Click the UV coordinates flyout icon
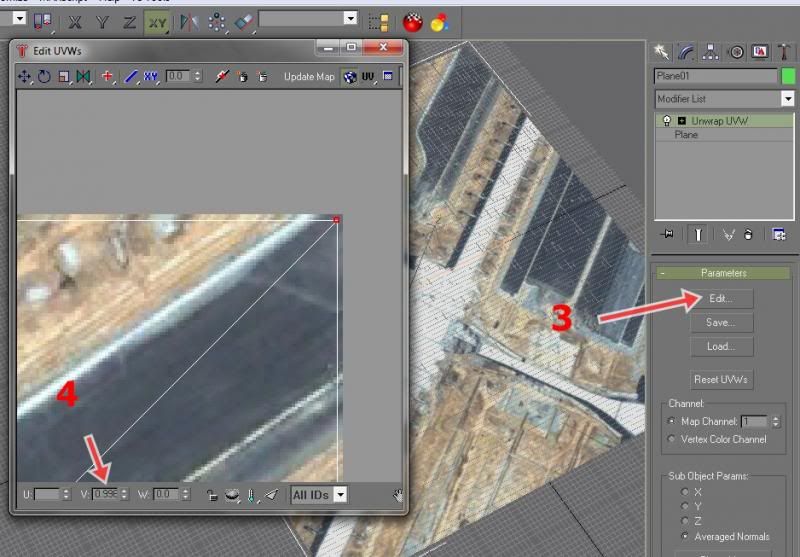 [368, 77]
